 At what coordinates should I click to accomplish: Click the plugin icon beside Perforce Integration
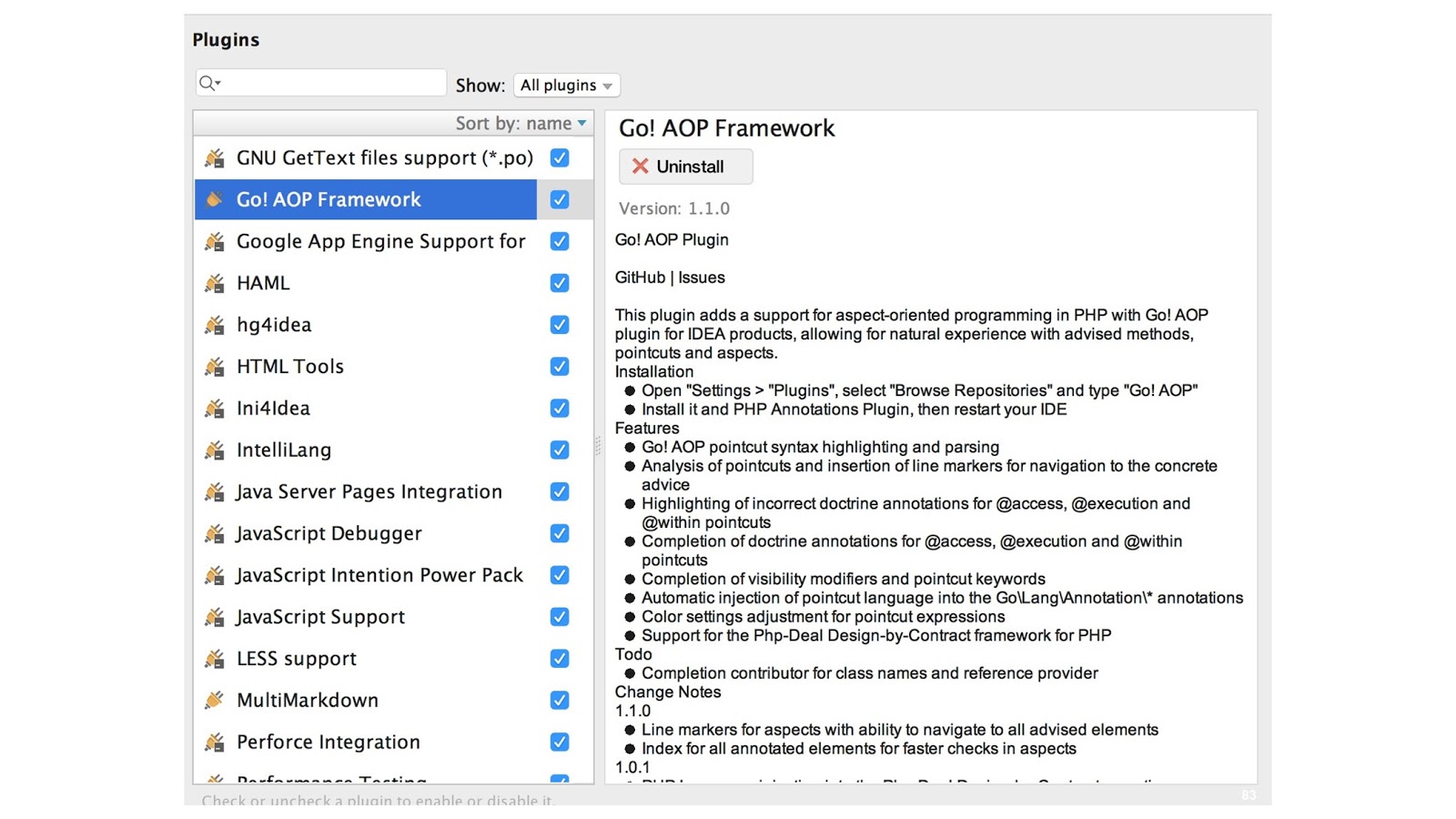click(215, 743)
